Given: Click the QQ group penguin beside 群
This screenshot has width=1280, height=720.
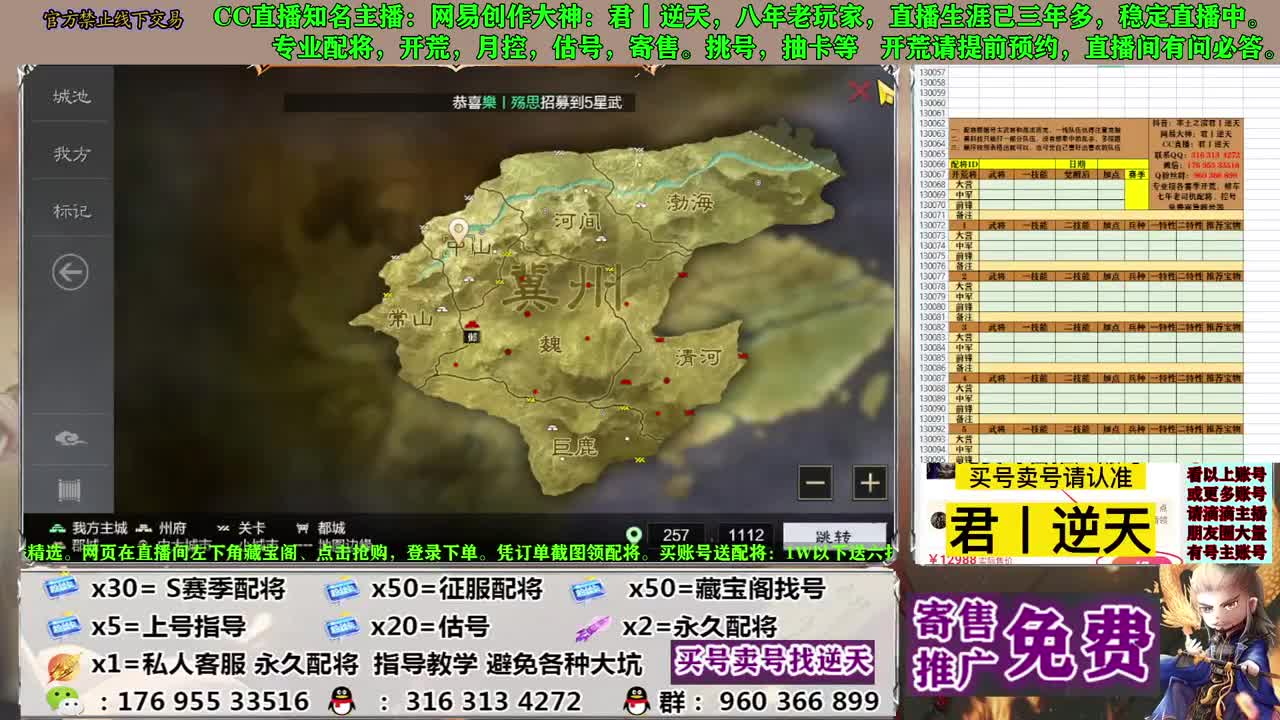Looking at the screenshot, I should point(636,700).
